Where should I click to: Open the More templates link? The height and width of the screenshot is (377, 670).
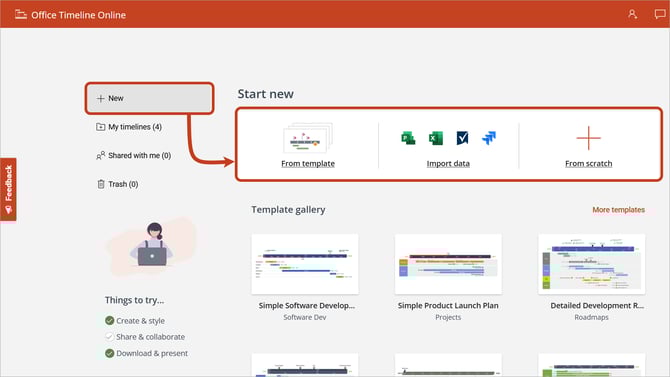coord(618,210)
